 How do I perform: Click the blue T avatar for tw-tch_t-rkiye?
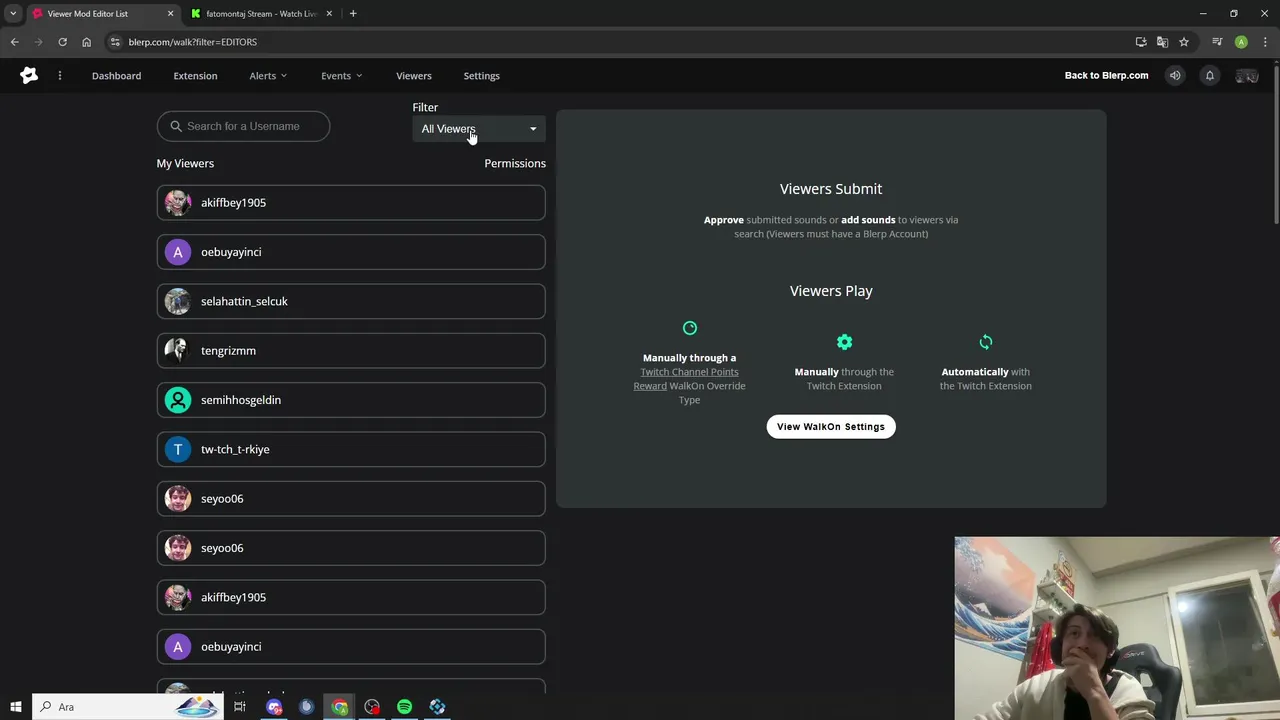point(177,449)
